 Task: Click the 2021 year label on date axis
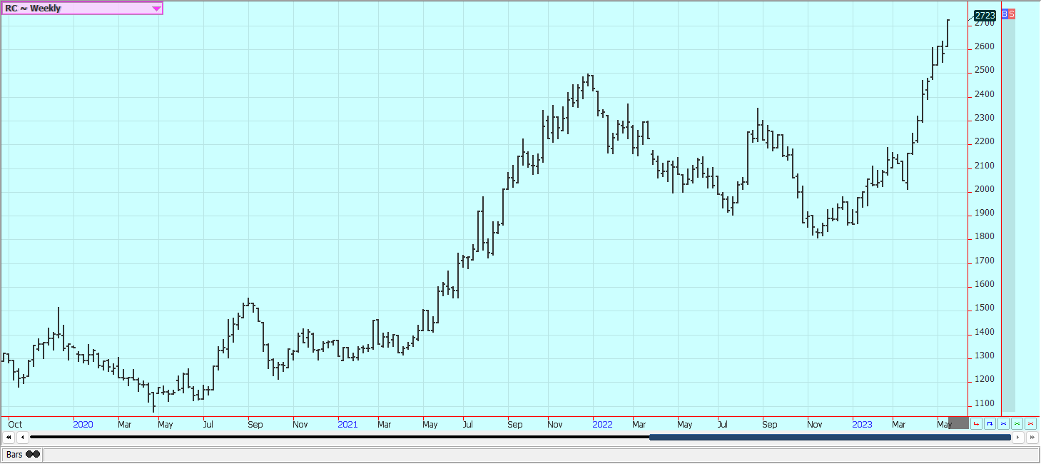tap(348, 424)
